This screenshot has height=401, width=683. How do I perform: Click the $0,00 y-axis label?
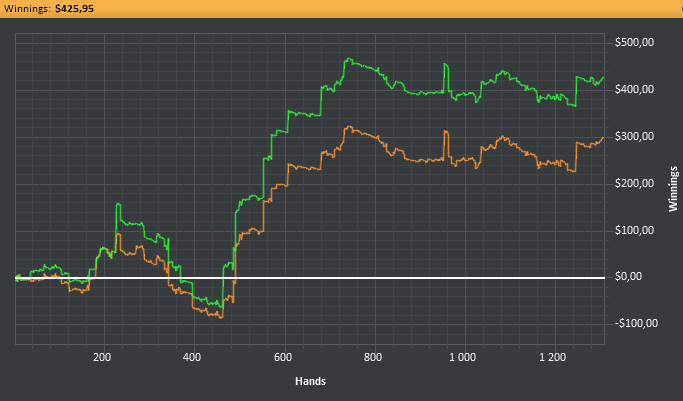pos(628,277)
